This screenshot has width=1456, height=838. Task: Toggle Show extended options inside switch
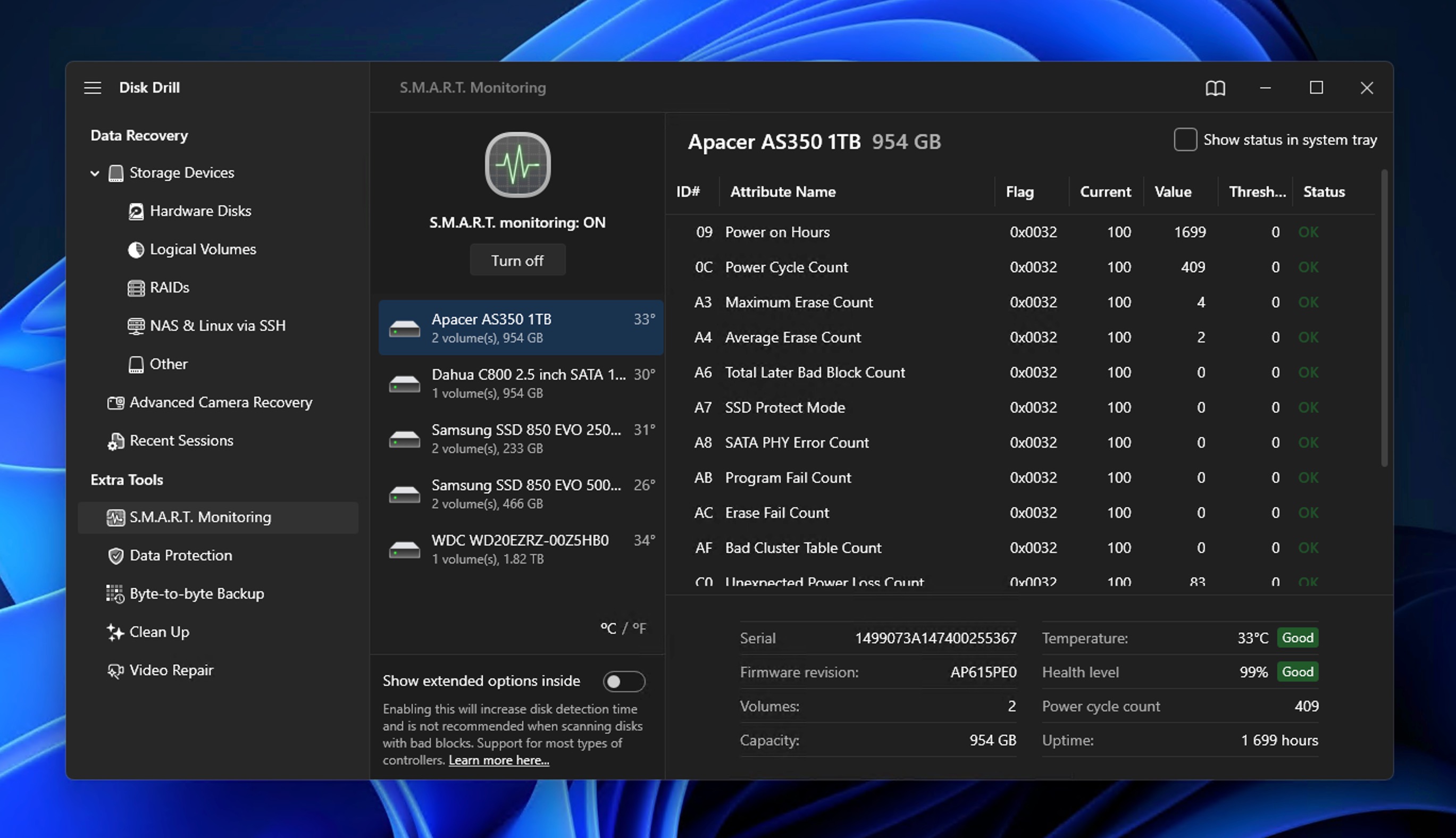tap(624, 682)
